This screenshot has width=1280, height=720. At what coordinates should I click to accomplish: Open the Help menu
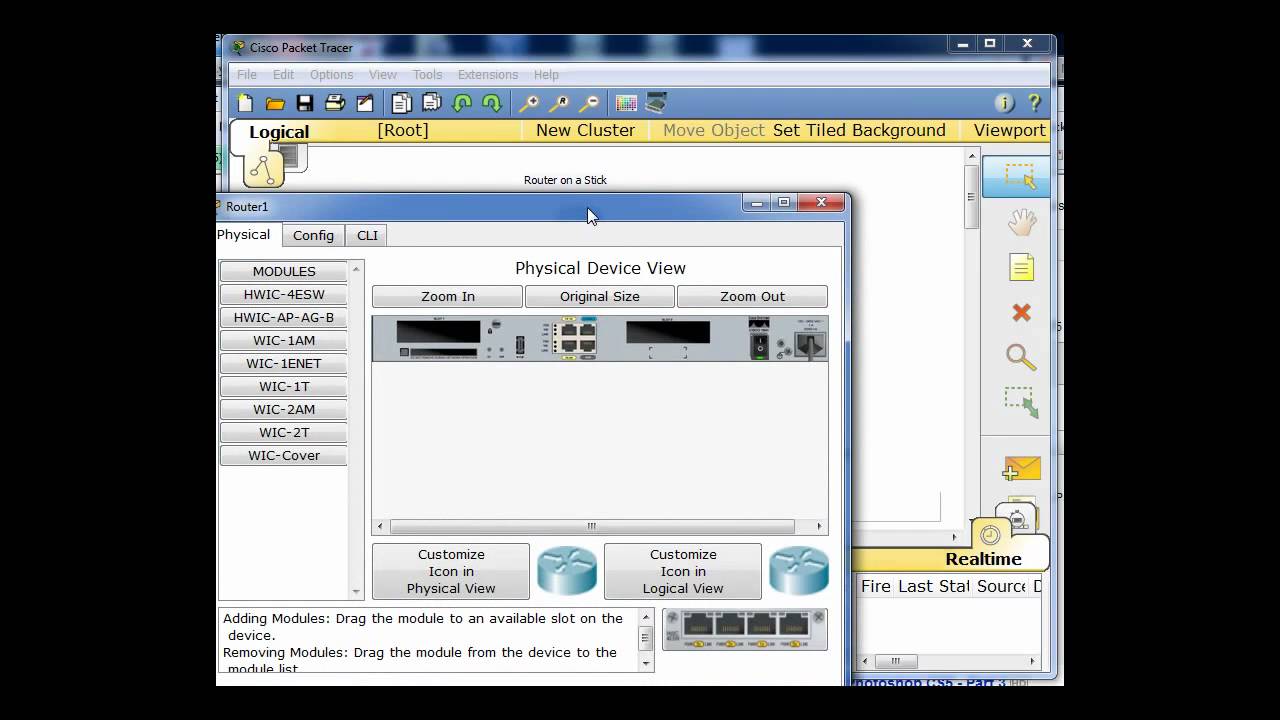click(546, 74)
